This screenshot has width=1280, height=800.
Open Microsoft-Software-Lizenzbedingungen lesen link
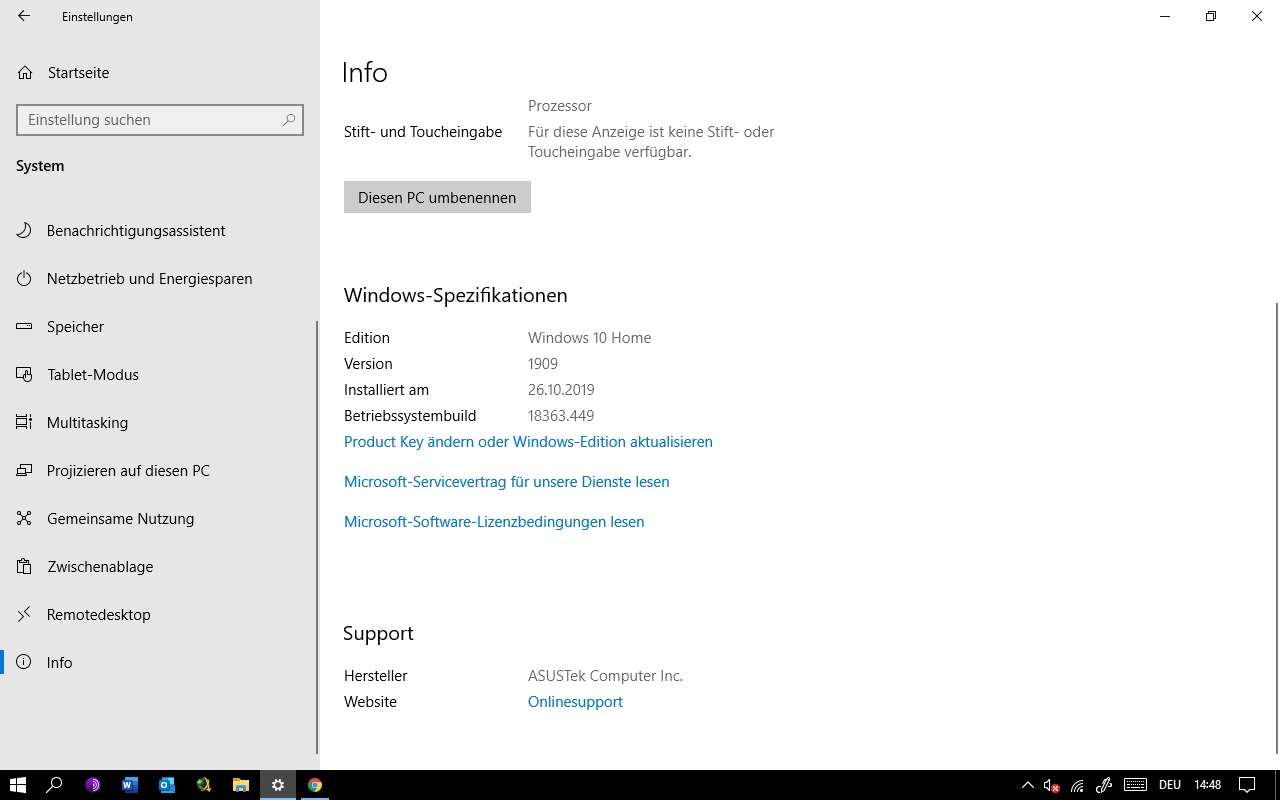tap(494, 522)
